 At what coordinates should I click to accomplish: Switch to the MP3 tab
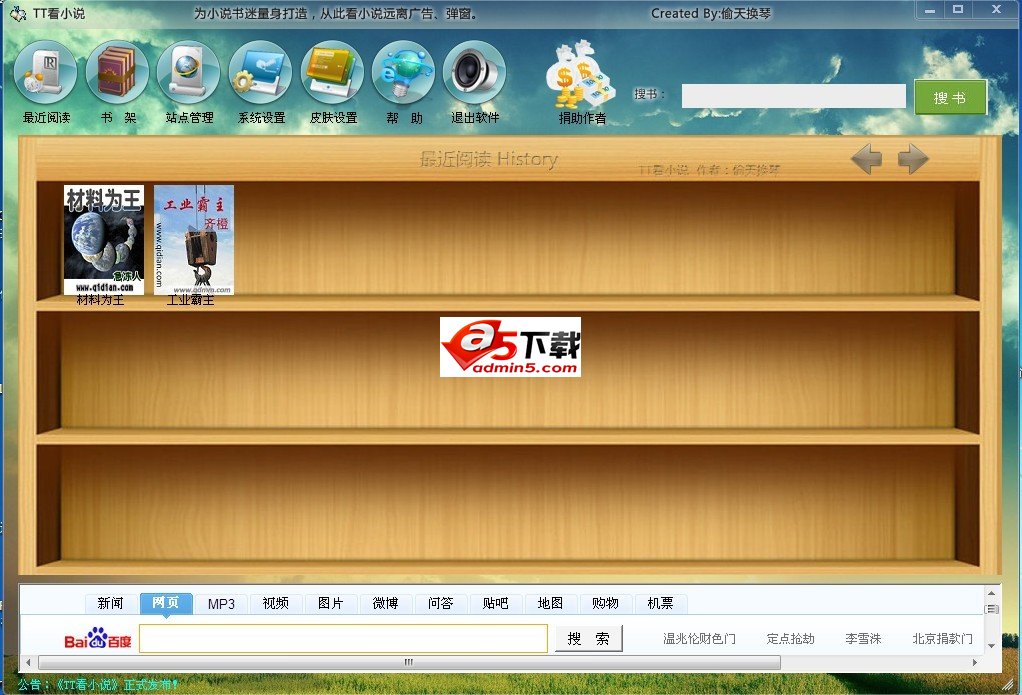(221, 604)
